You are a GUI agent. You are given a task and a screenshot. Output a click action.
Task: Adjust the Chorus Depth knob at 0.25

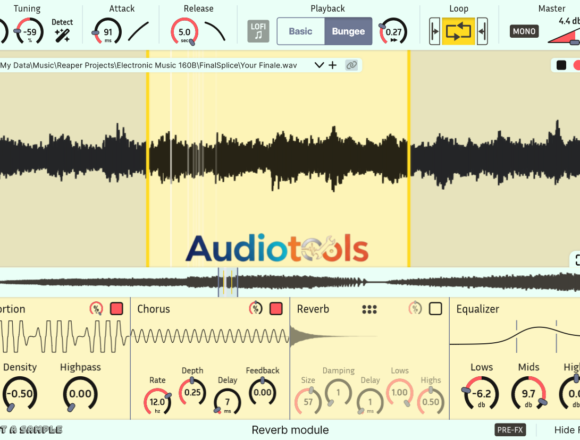coord(192,392)
